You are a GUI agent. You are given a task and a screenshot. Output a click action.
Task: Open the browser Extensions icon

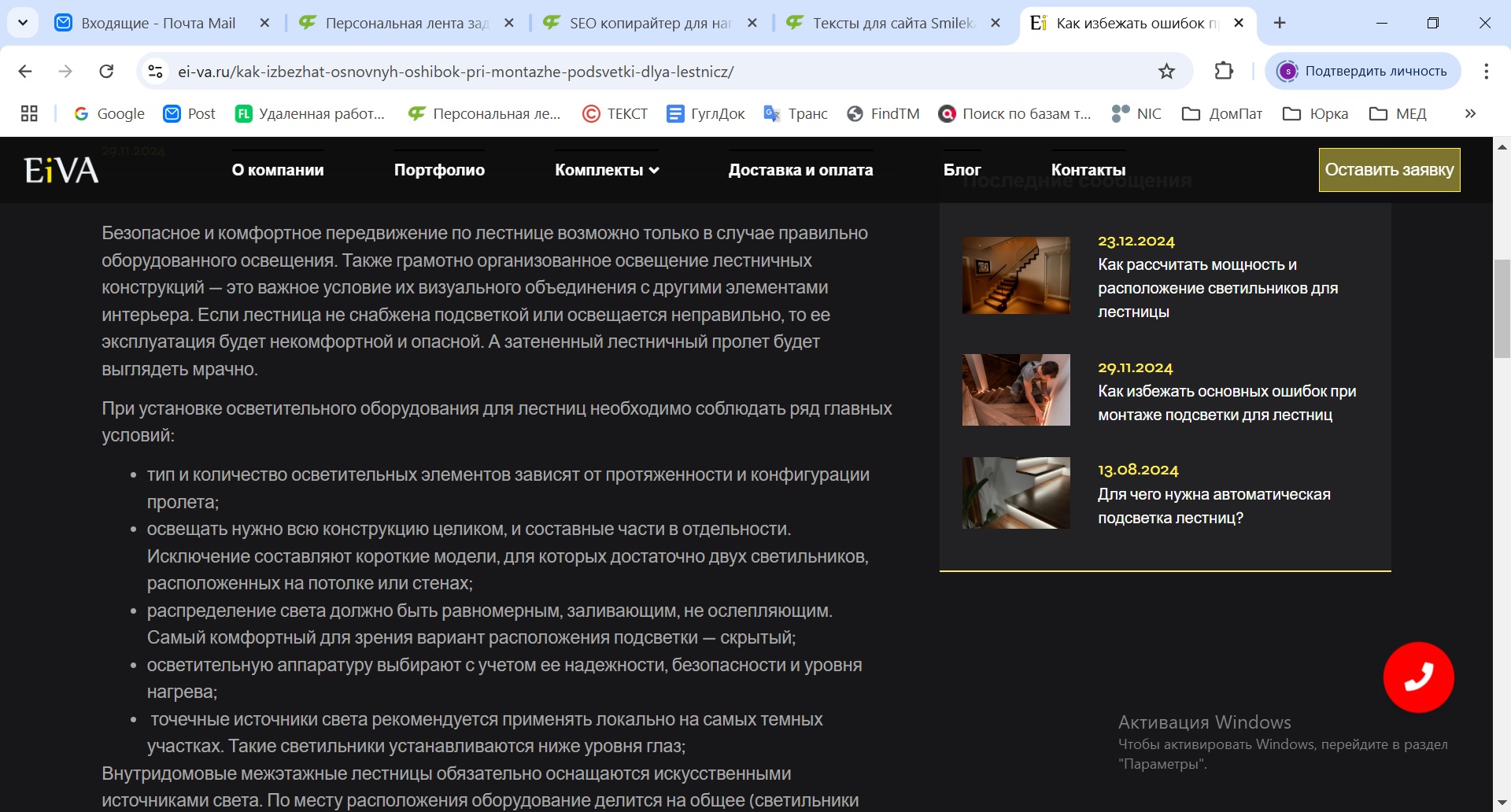1222,71
